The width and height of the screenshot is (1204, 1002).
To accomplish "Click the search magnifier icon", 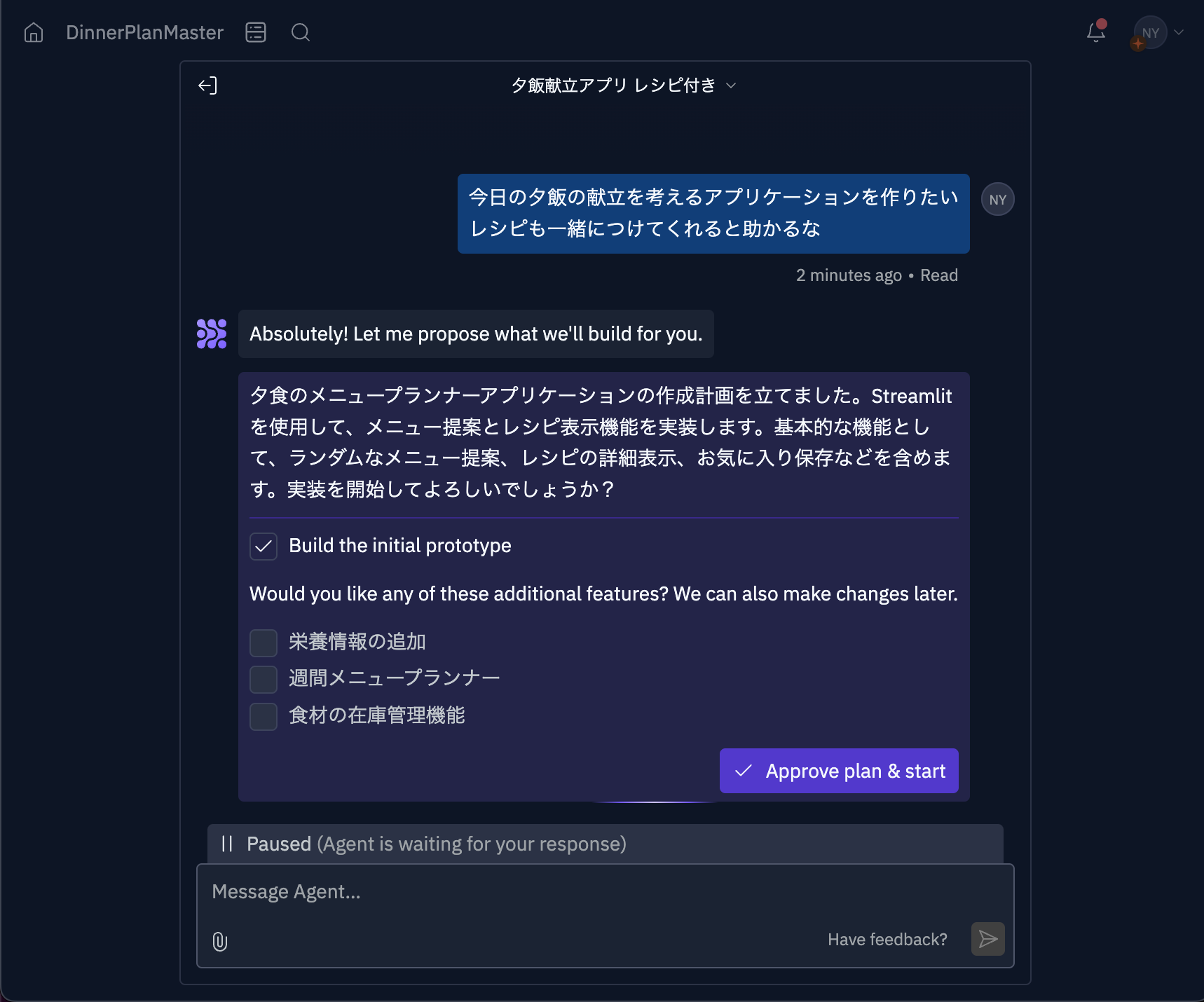I will (301, 32).
